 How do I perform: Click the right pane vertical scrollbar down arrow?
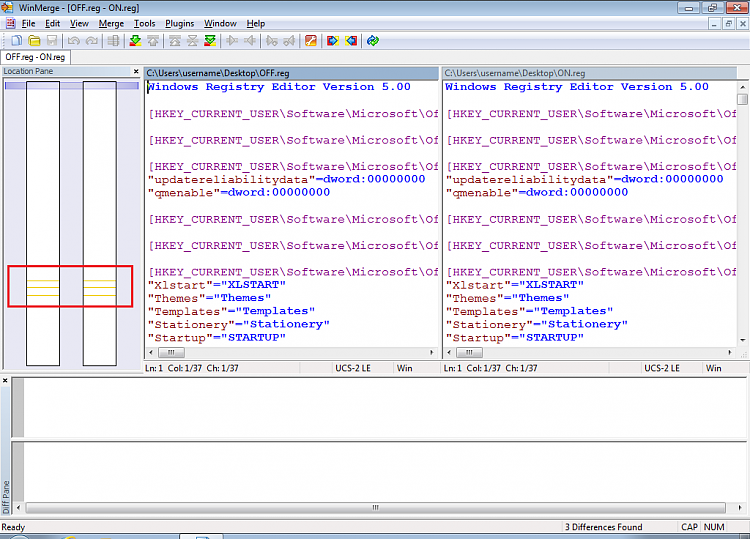742,340
